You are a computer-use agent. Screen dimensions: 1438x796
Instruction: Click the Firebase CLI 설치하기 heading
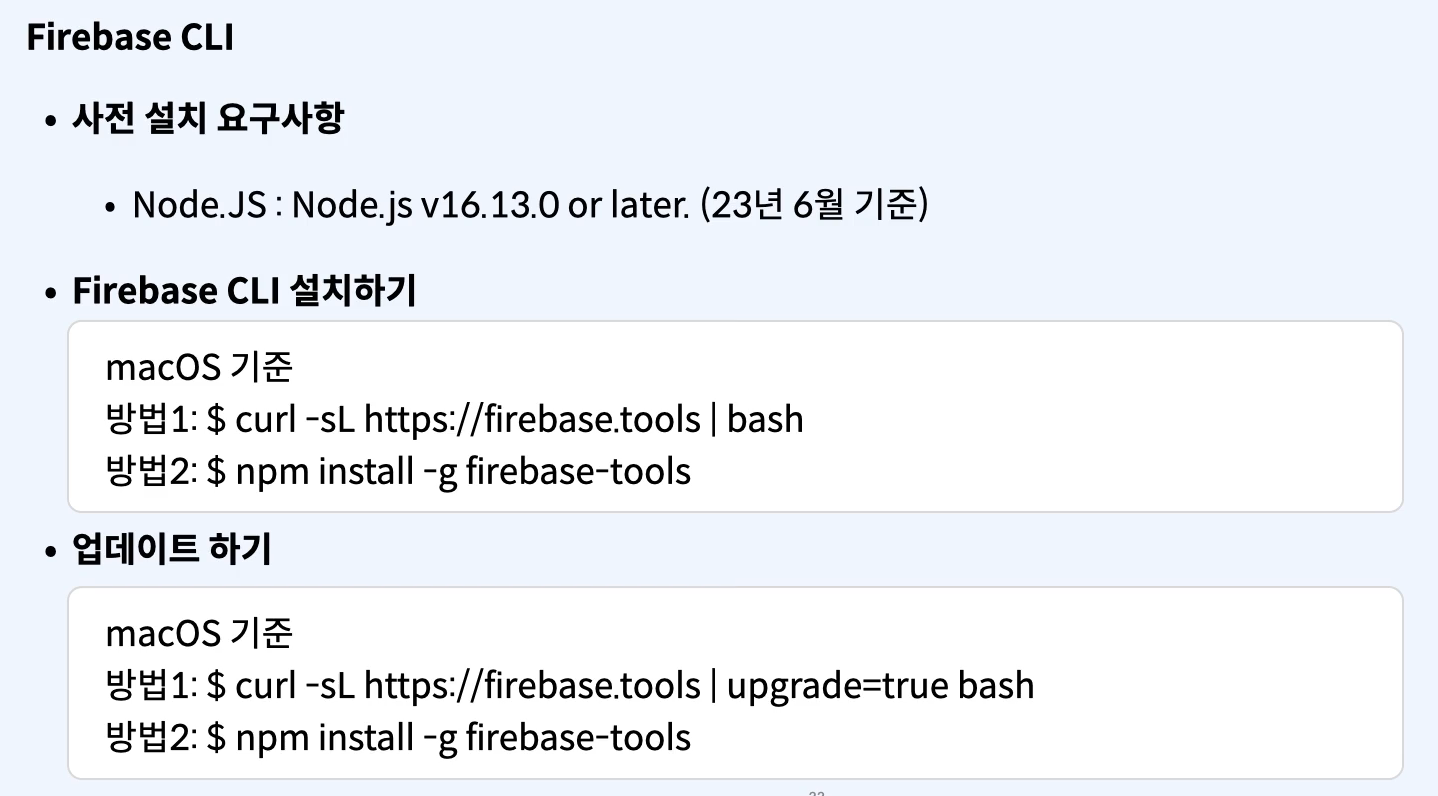click(245, 291)
